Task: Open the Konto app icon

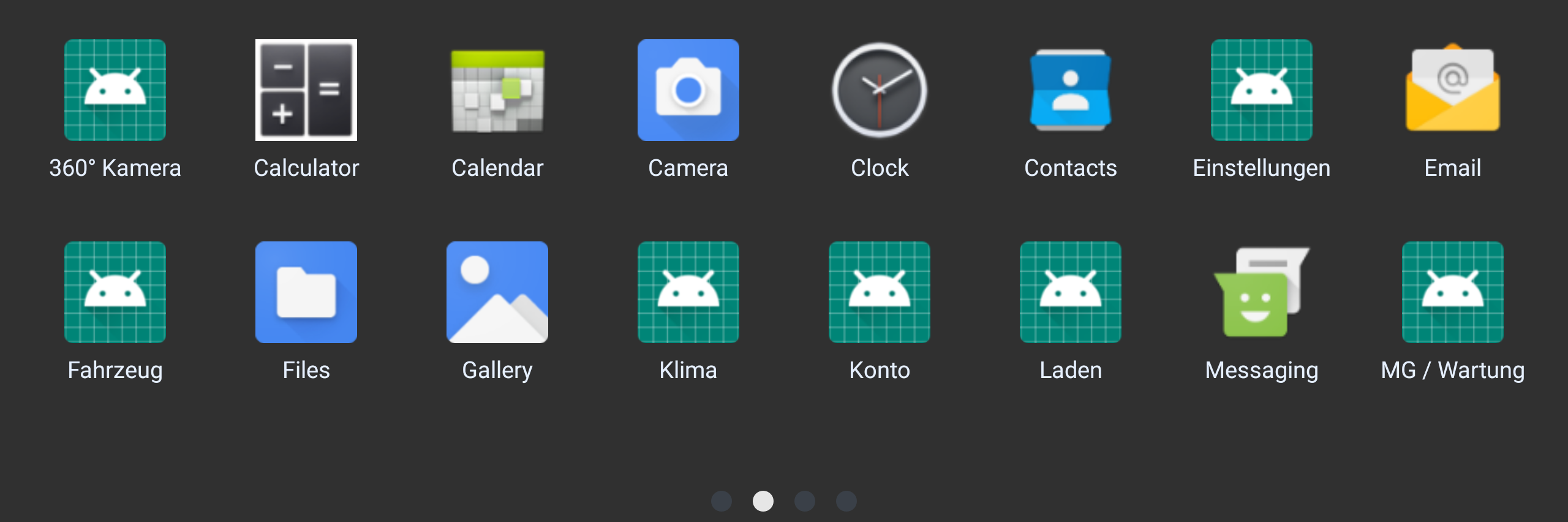Action: pyautogui.click(x=880, y=292)
